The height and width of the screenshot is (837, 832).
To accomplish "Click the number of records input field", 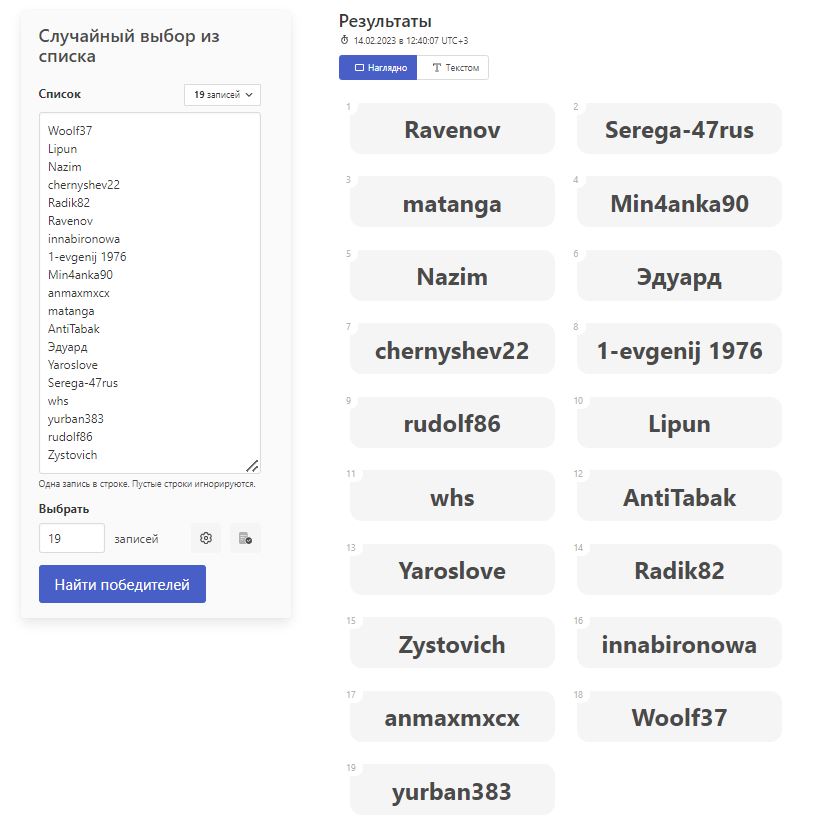I will click(x=72, y=538).
